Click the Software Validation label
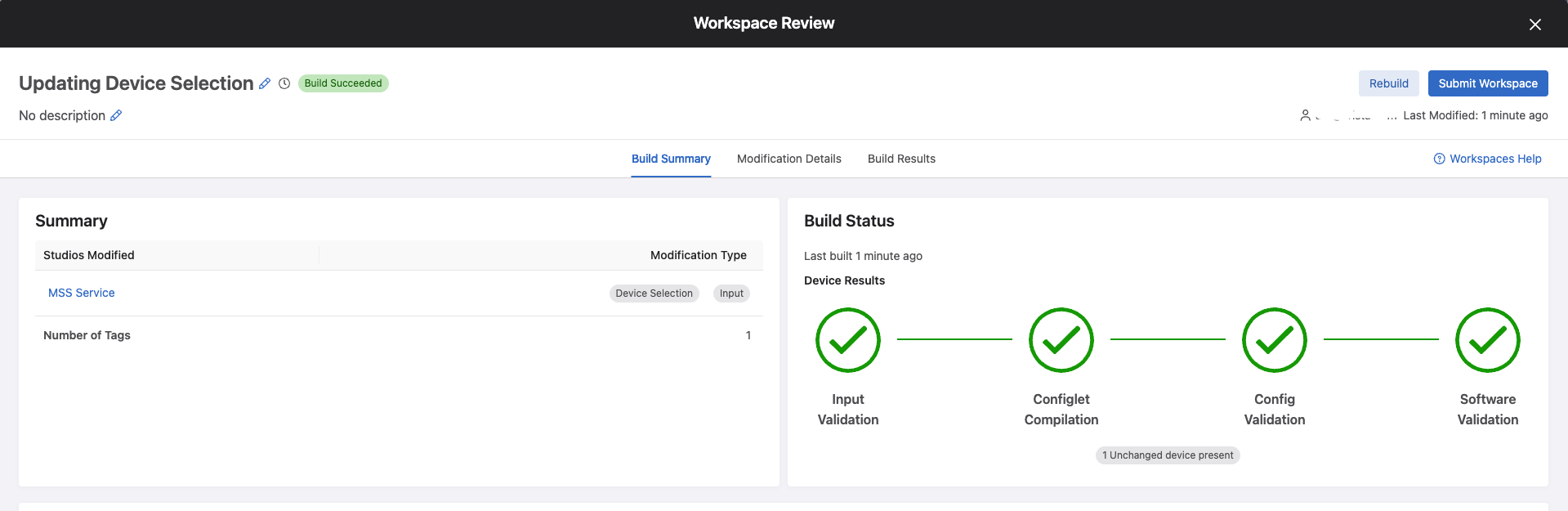This screenshot has height=511, width=1568. point(1488,409)
